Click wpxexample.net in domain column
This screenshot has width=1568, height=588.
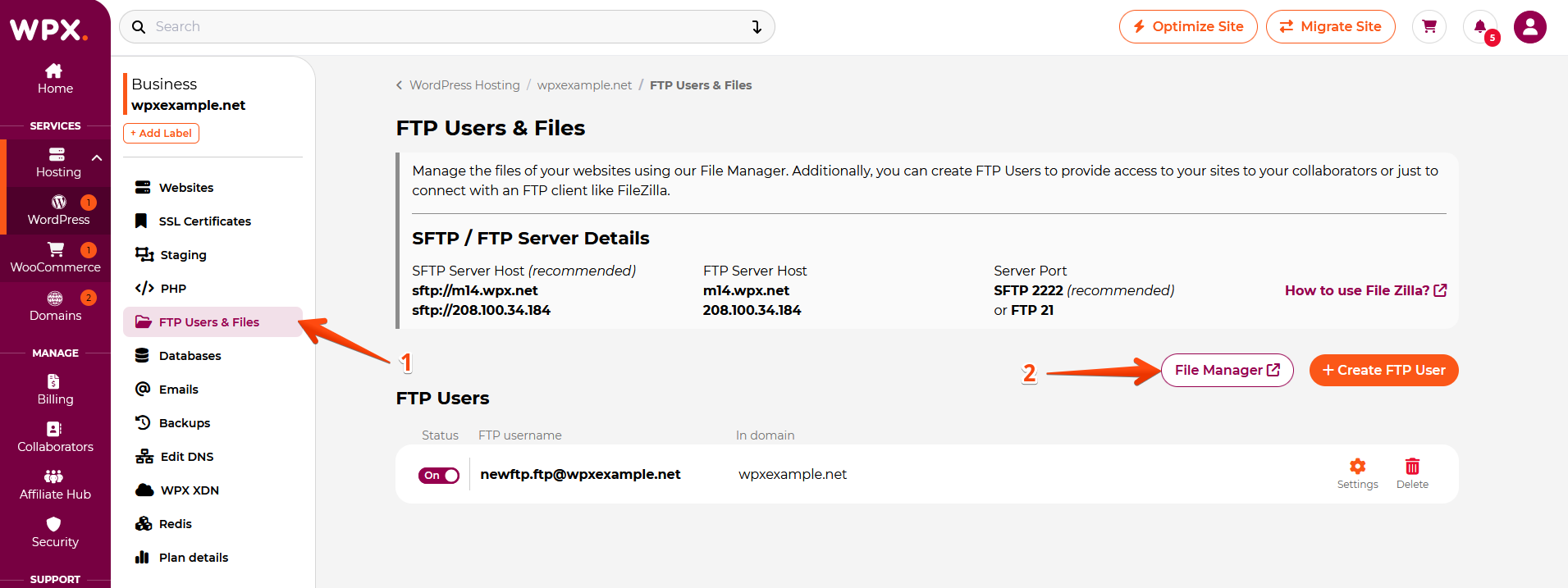793,474
